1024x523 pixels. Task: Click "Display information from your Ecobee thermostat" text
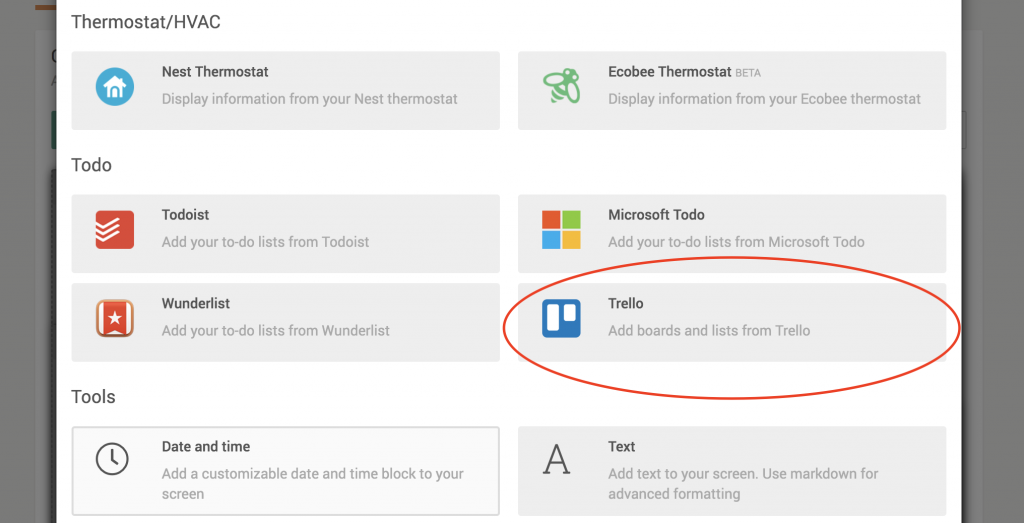[764, 99]
